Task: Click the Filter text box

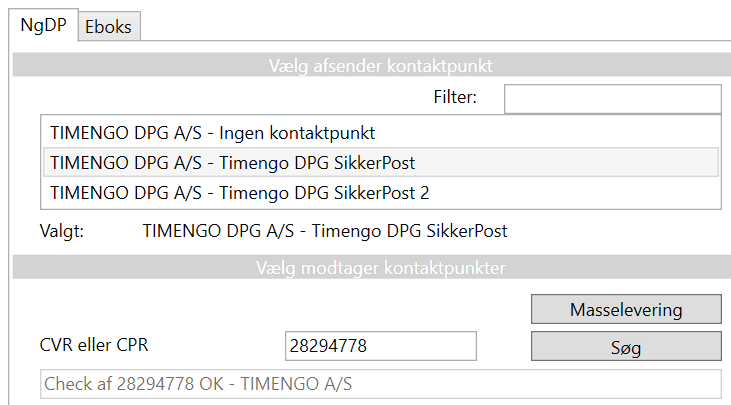Action: coord(612,98)
